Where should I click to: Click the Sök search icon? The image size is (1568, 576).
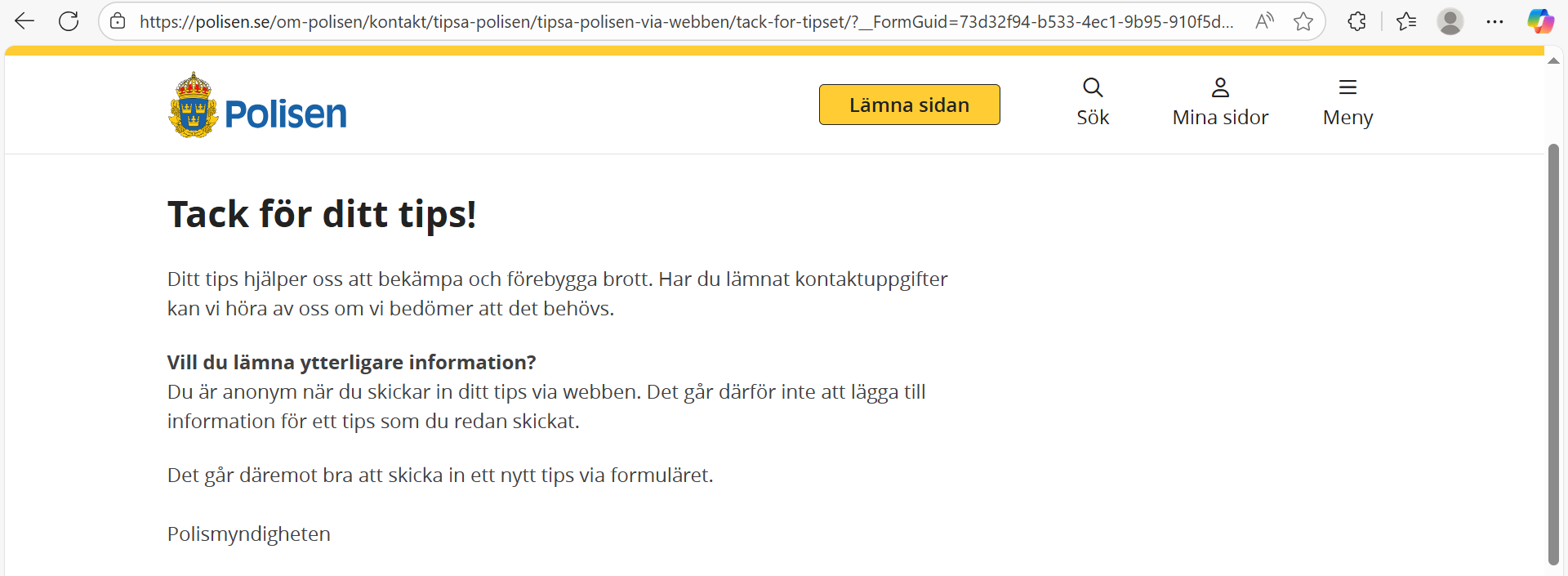(1093, 103)
